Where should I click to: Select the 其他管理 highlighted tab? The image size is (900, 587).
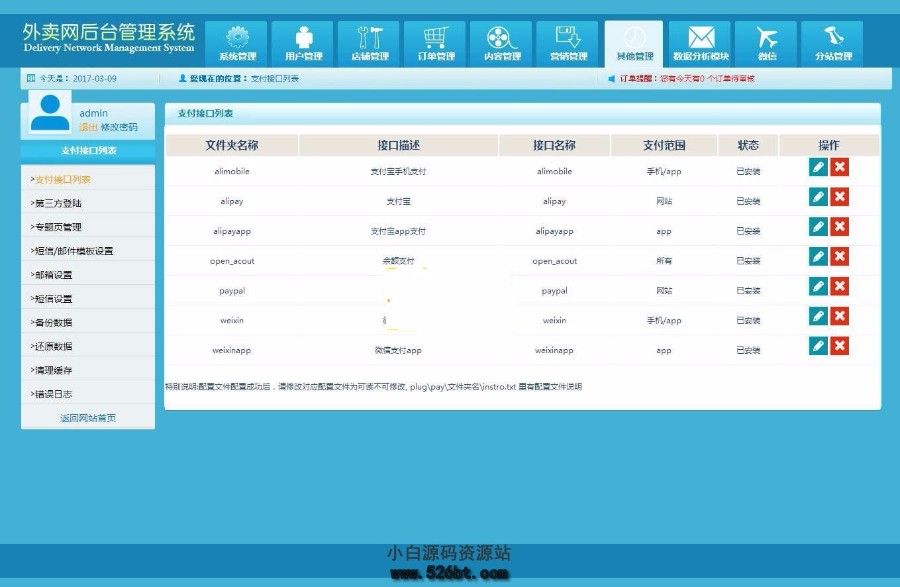click(633, 42)
